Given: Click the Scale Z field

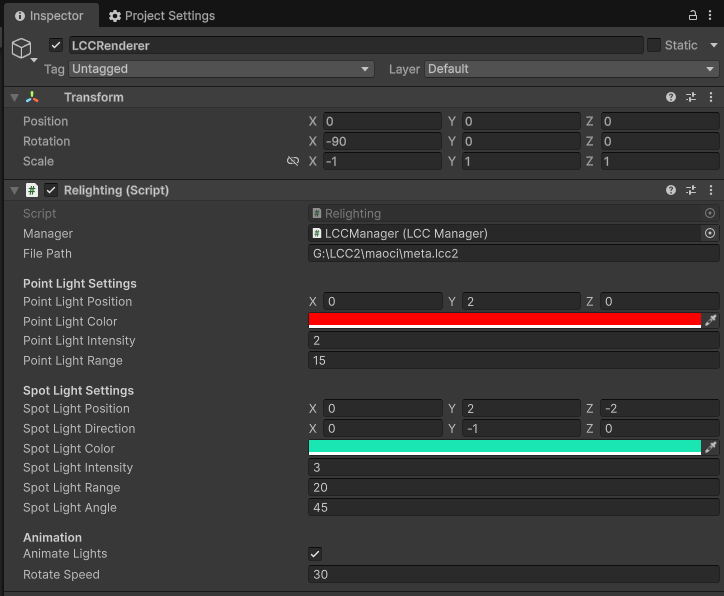Looking at the screenshot, I should (660, 161).
